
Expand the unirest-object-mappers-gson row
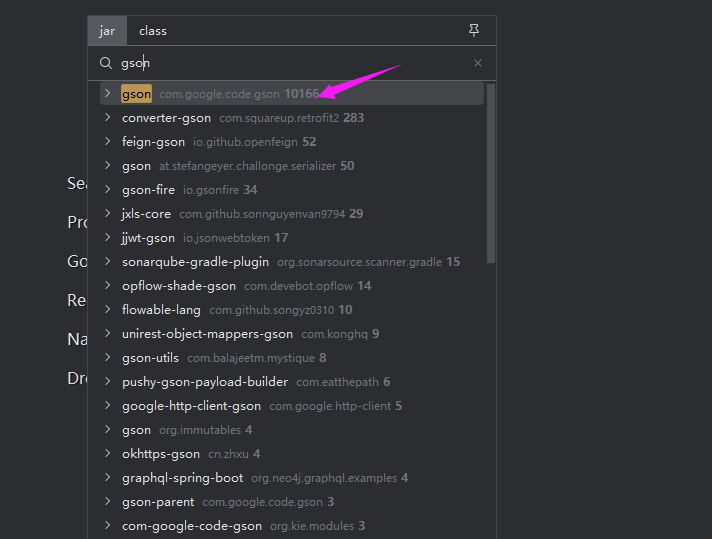[108, 334]
